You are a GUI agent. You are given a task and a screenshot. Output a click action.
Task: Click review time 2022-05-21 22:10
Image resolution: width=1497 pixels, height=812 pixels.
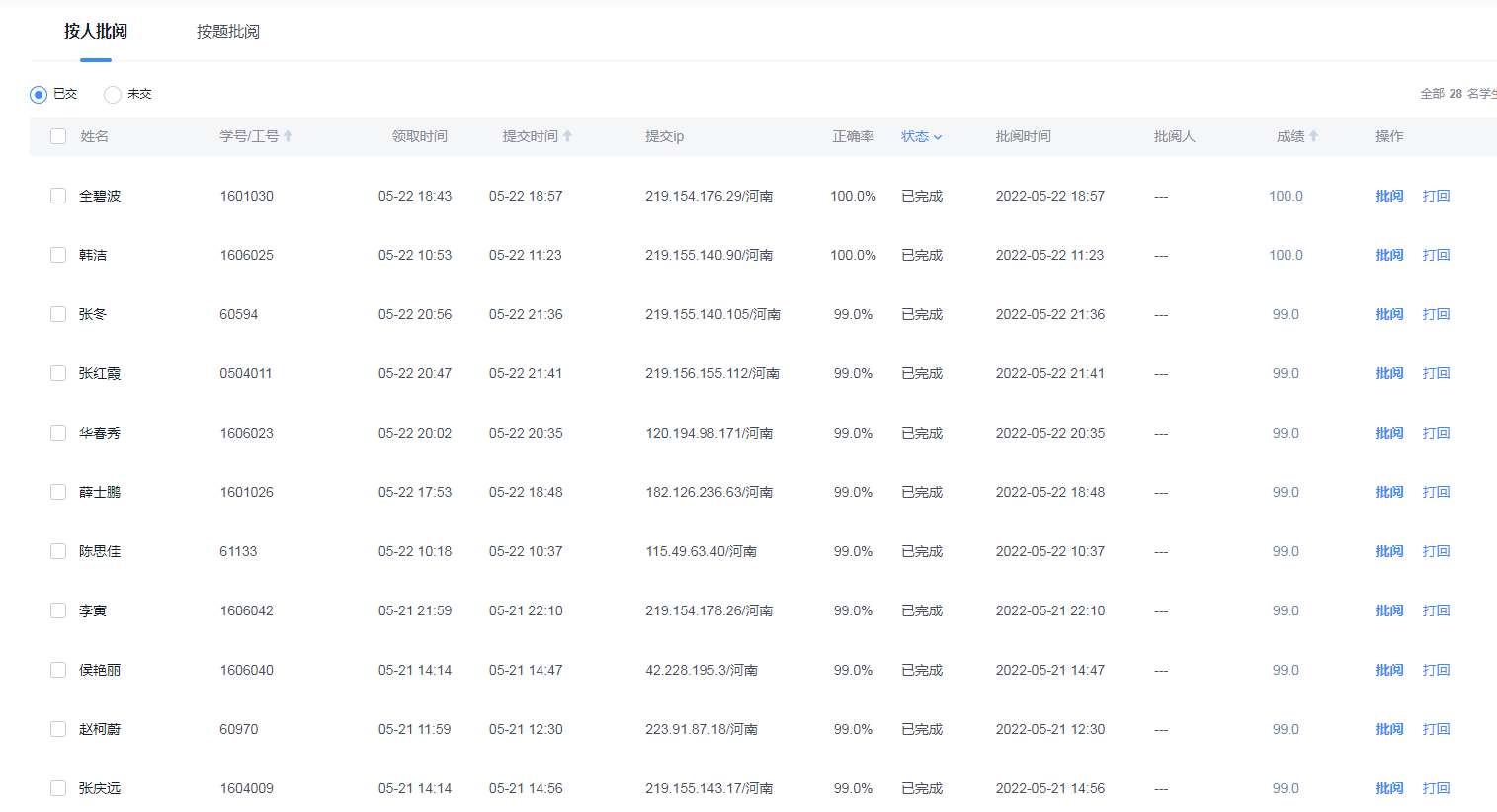click(x=1050, y=610)
